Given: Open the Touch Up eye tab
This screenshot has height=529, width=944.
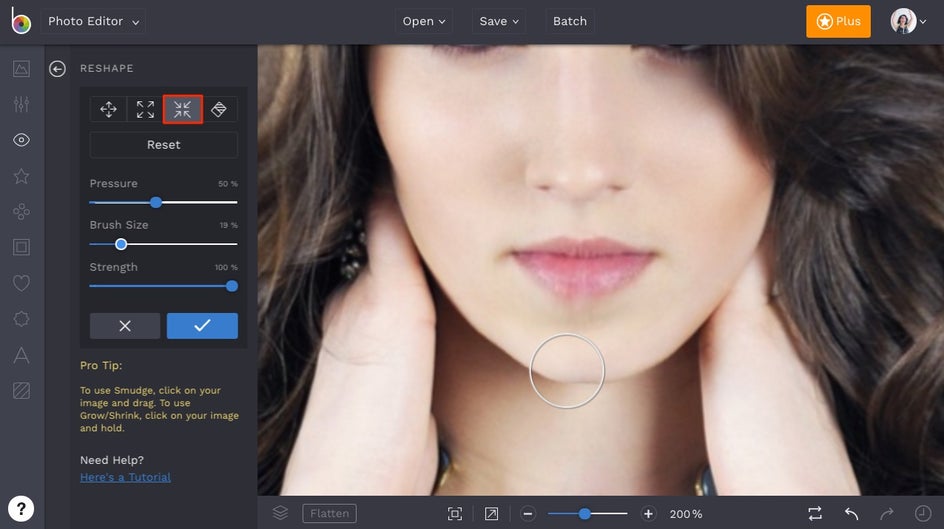Looking at the screenshot, I should [21, 140].
